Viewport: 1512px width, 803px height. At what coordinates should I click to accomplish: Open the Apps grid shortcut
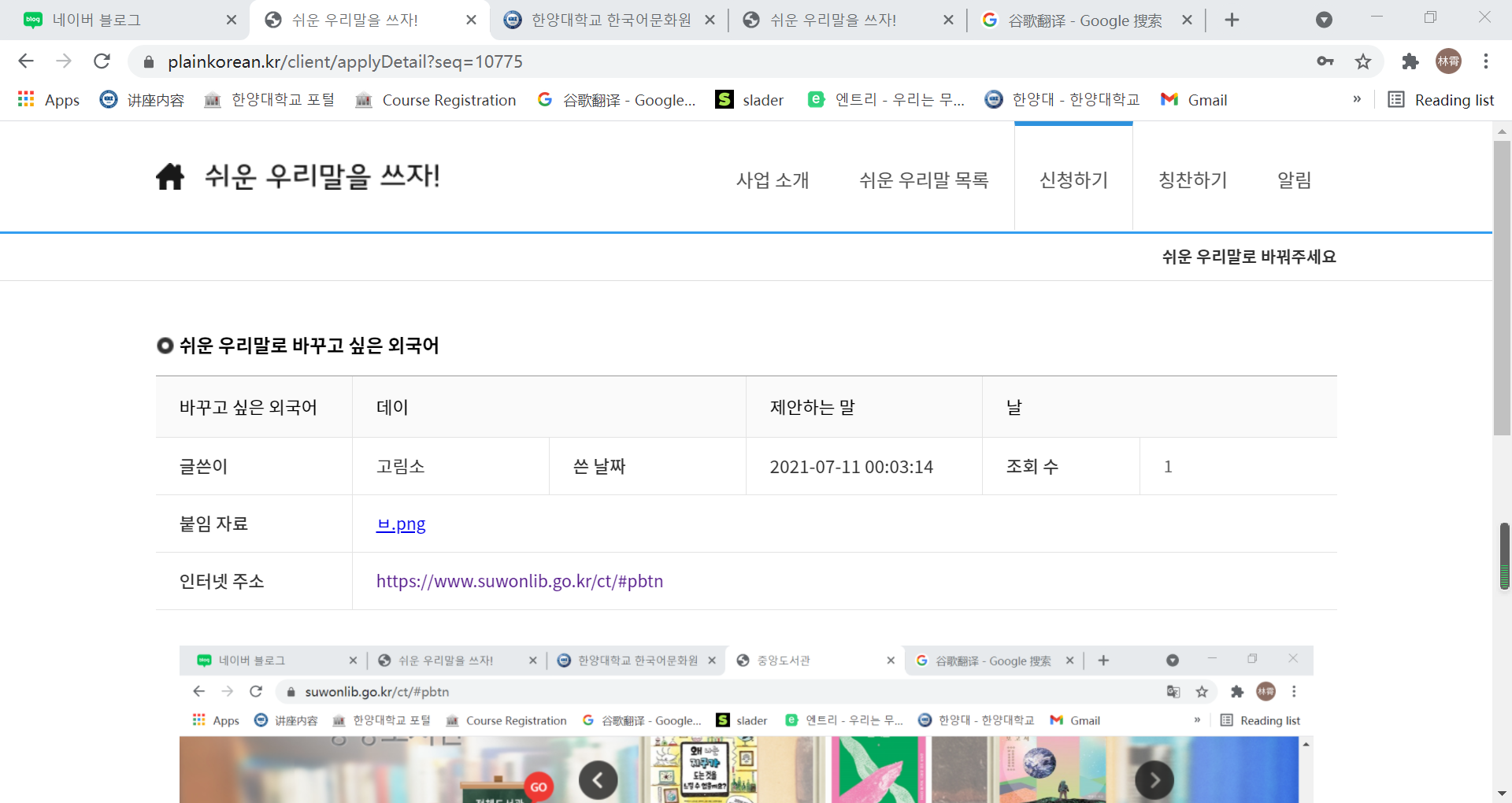tap(49, 100)
